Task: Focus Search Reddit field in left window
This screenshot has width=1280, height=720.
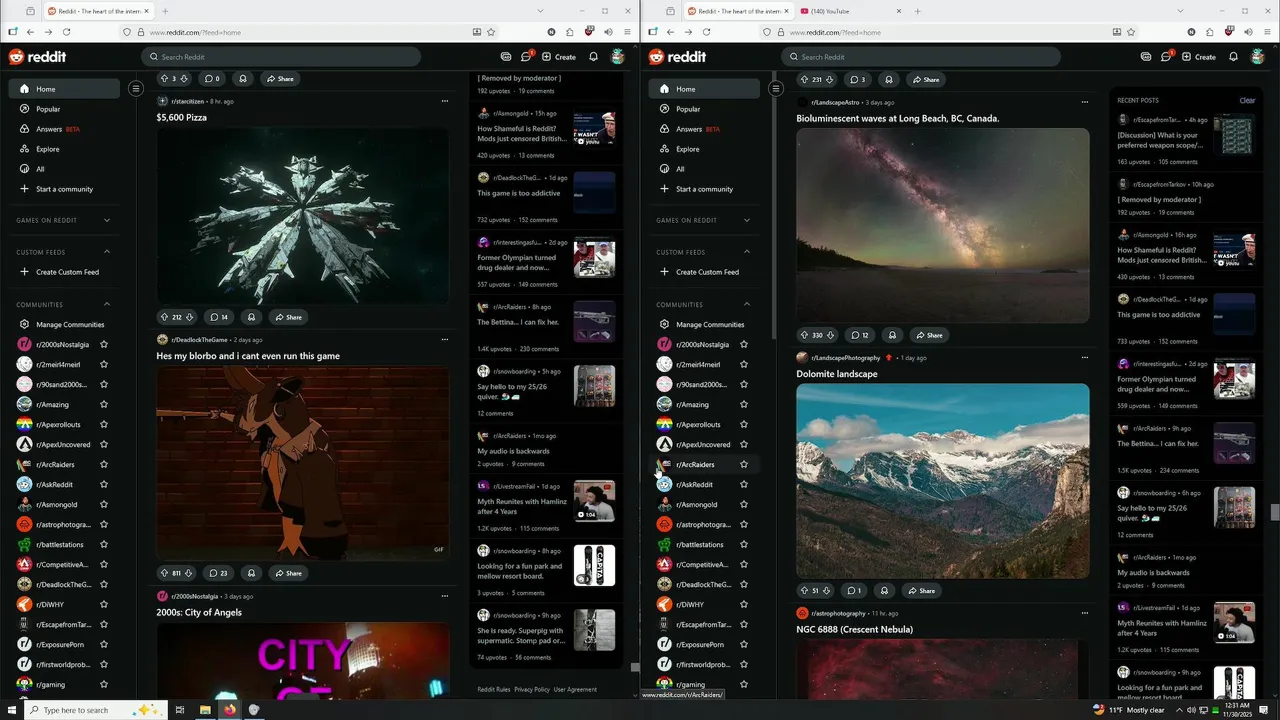Action: [x=281, y=57]
